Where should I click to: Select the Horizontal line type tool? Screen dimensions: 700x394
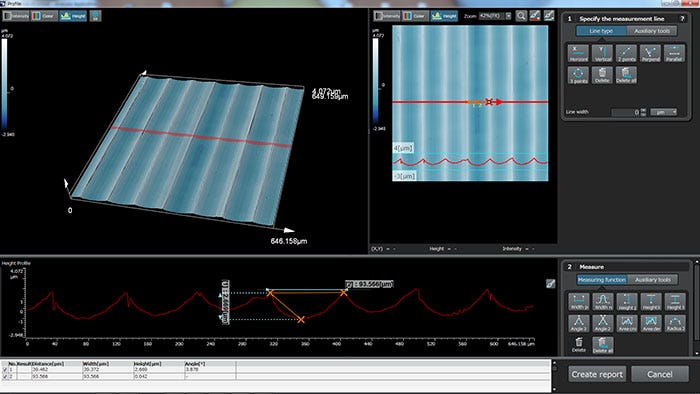pos(578,53)
